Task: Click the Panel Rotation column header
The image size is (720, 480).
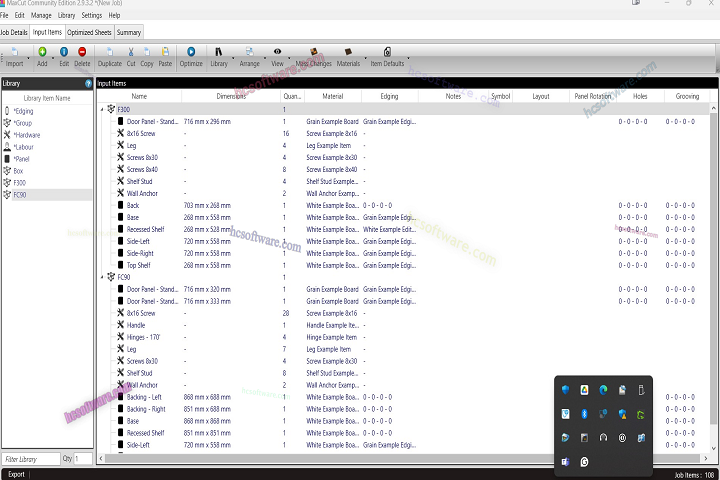Action: 593,96
